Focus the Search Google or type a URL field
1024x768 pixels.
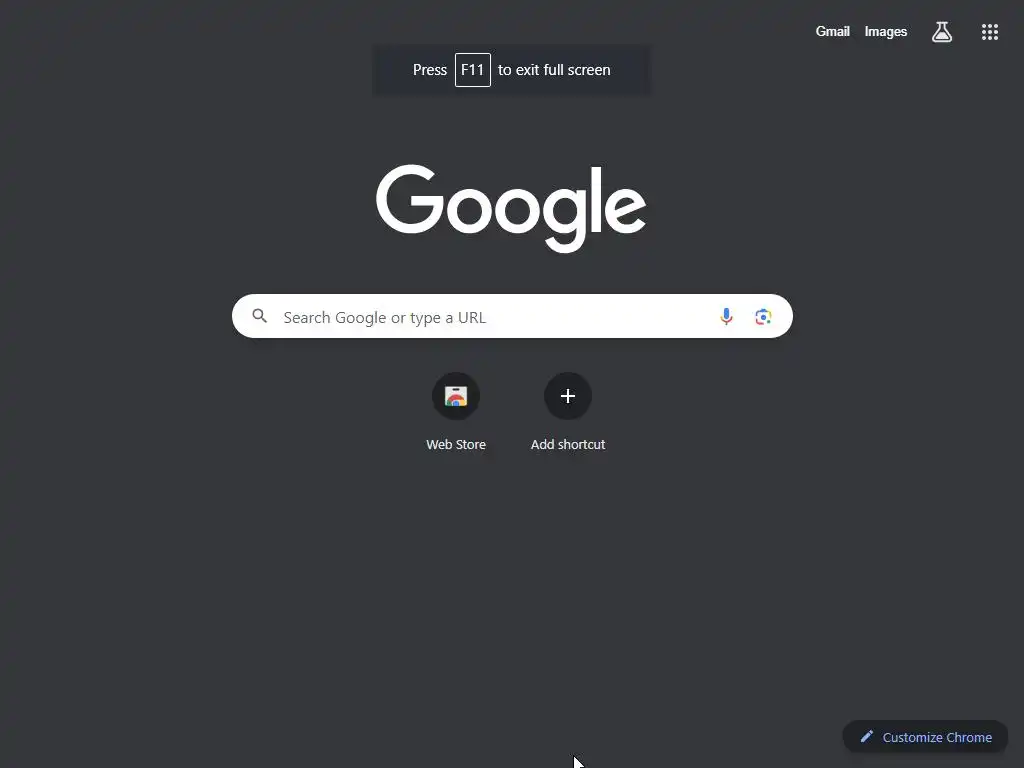(496, 317)
